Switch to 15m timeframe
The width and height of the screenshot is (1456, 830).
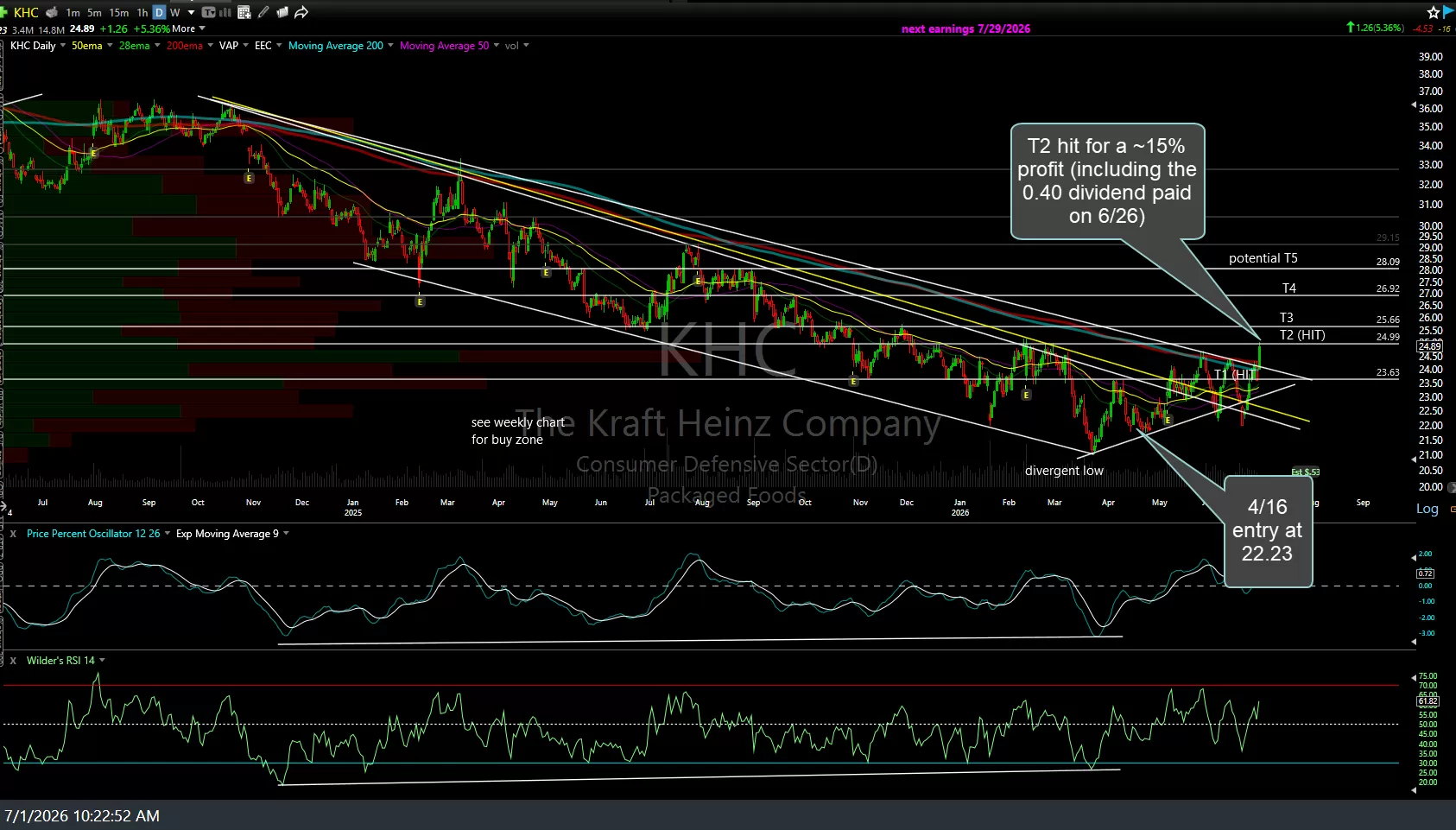(x=119, y=12)
